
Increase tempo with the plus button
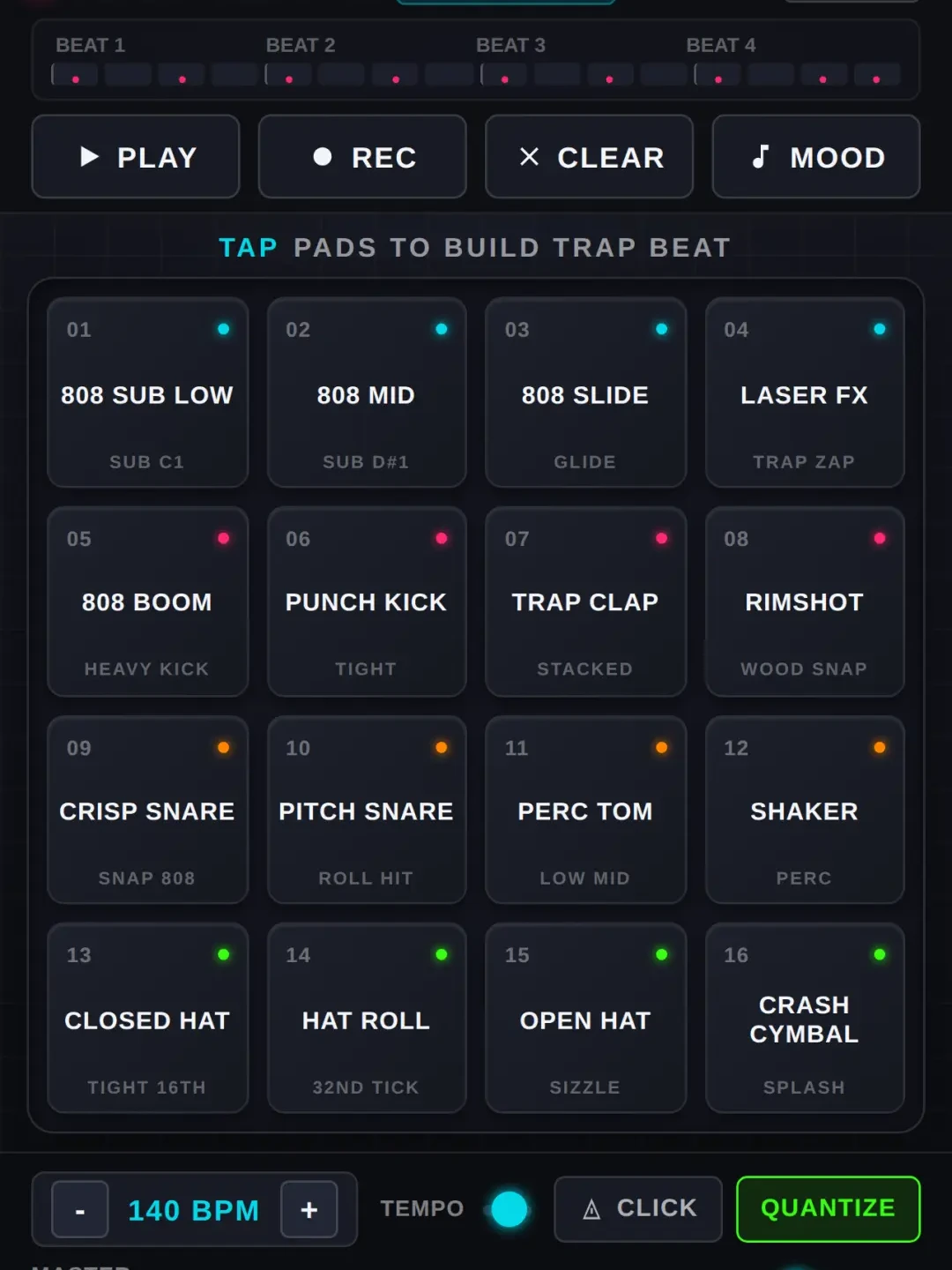[309, 1210]
